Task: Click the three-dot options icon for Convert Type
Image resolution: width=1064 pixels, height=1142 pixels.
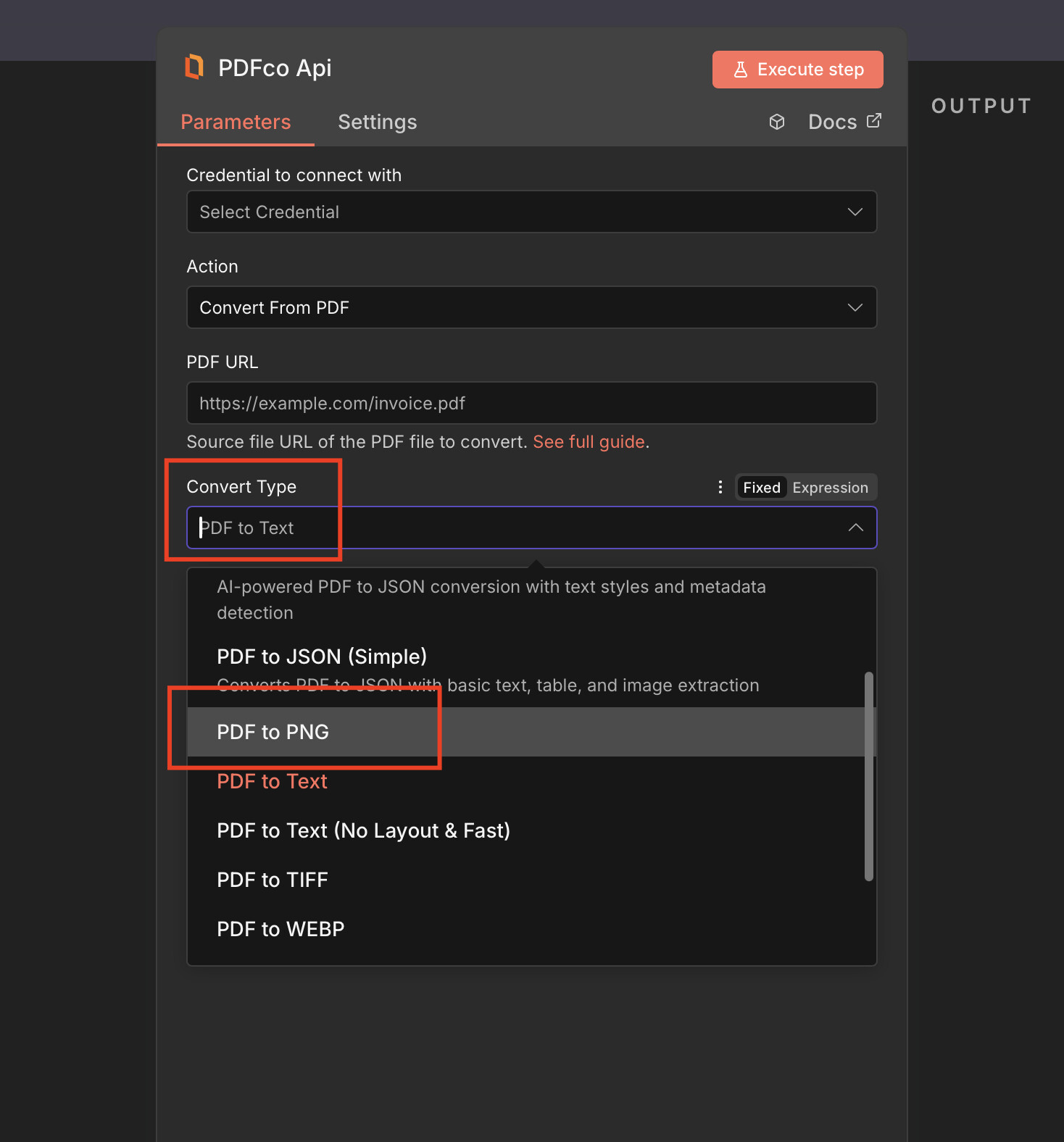Action: pos(720,487)
